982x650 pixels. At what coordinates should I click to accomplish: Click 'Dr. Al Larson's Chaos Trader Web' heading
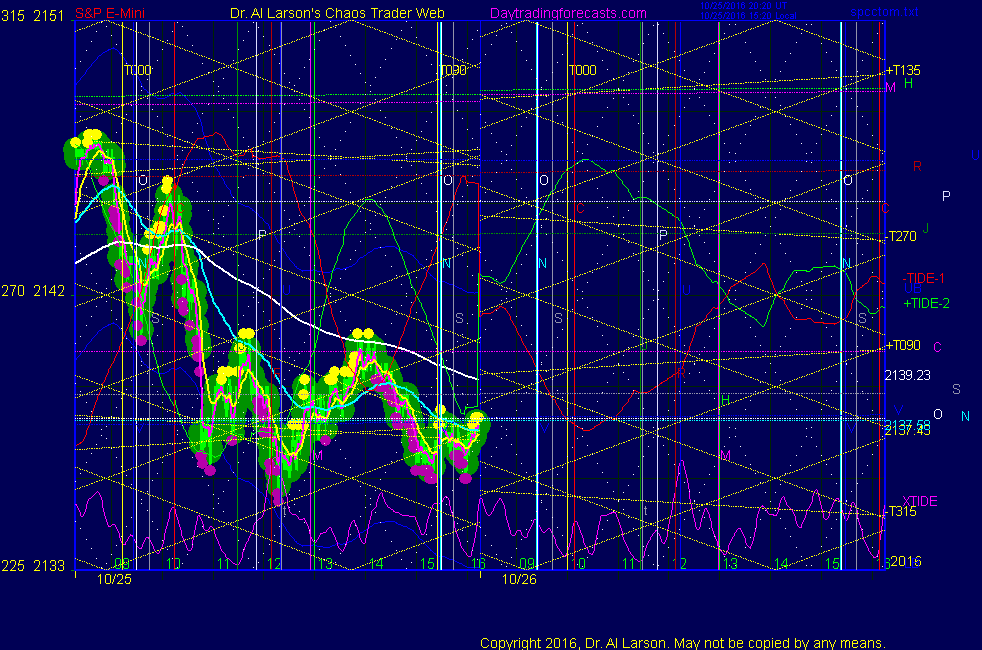coord(338,13)
